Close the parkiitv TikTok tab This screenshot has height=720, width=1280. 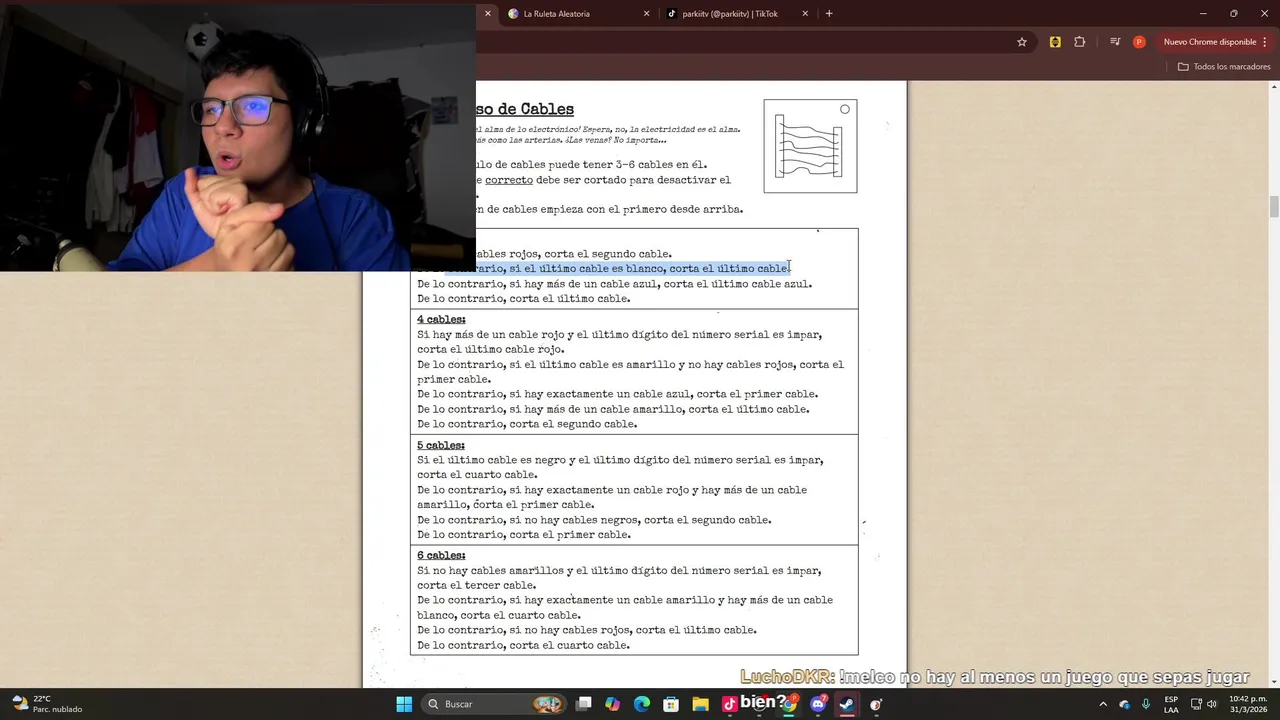point(805,14)
